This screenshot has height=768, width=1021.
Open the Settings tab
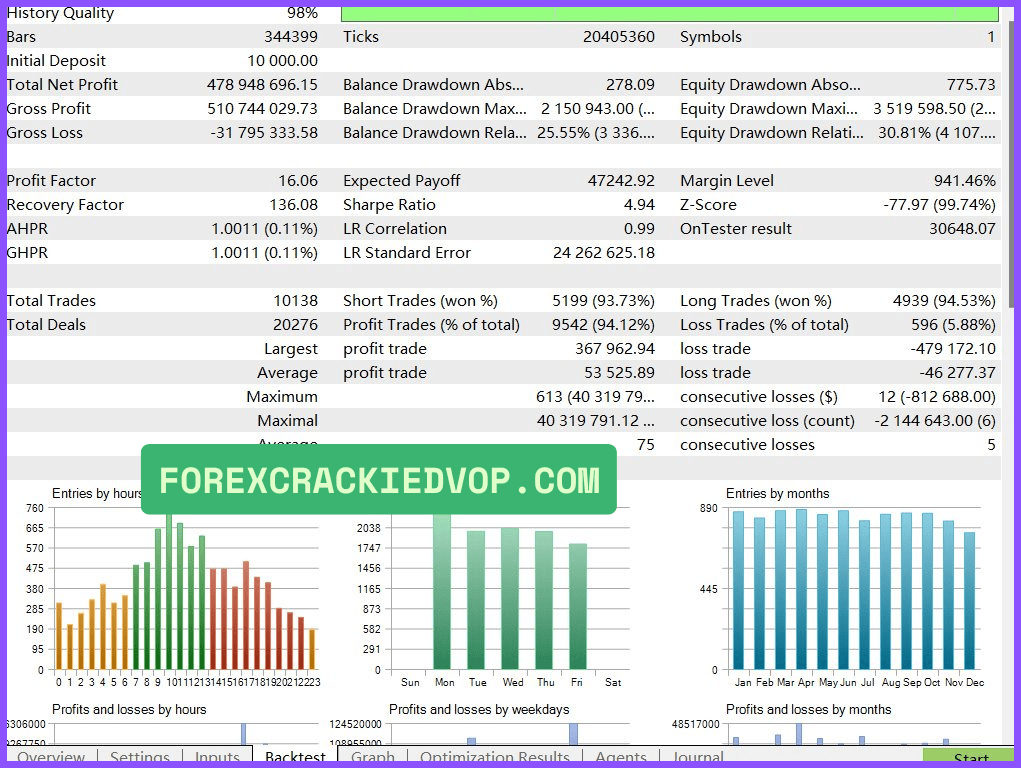pyautogui.click(x=139, y=757)
